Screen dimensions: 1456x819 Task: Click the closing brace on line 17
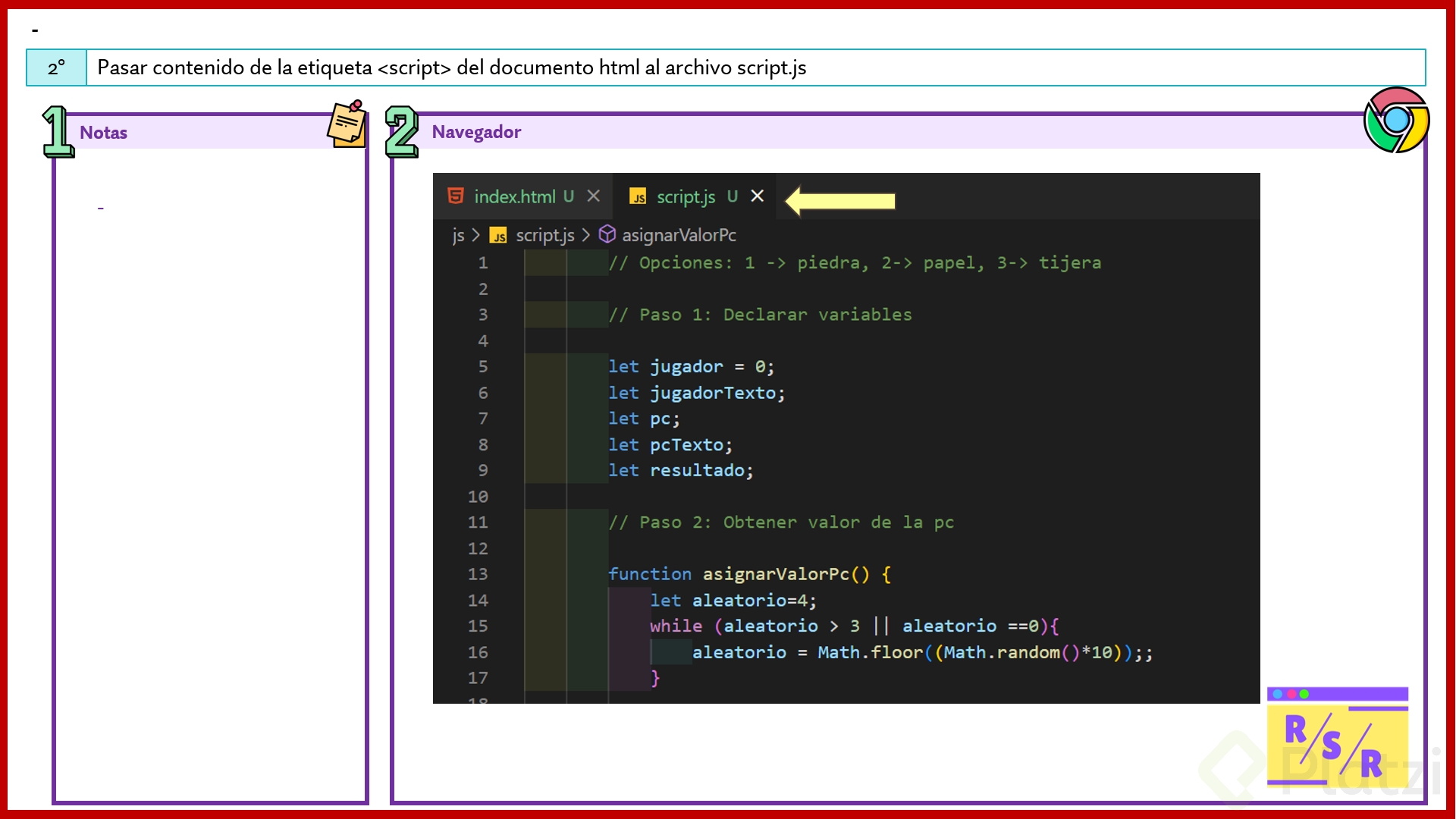pos(655,678)
